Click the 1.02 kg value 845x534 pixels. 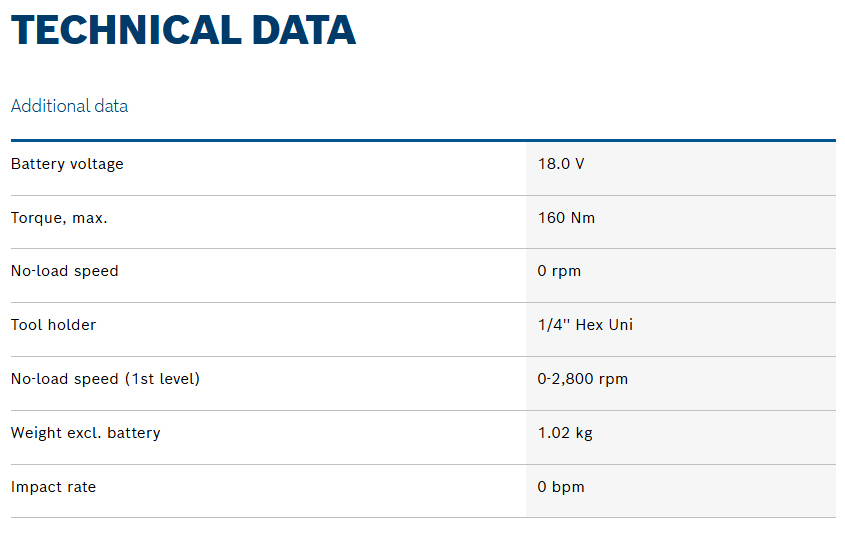pos(565,433)
